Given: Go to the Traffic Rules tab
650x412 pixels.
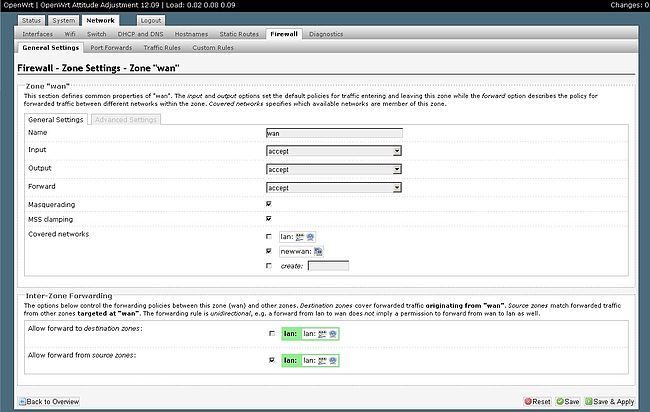Looking at the screenshot, I should point(160,47).
